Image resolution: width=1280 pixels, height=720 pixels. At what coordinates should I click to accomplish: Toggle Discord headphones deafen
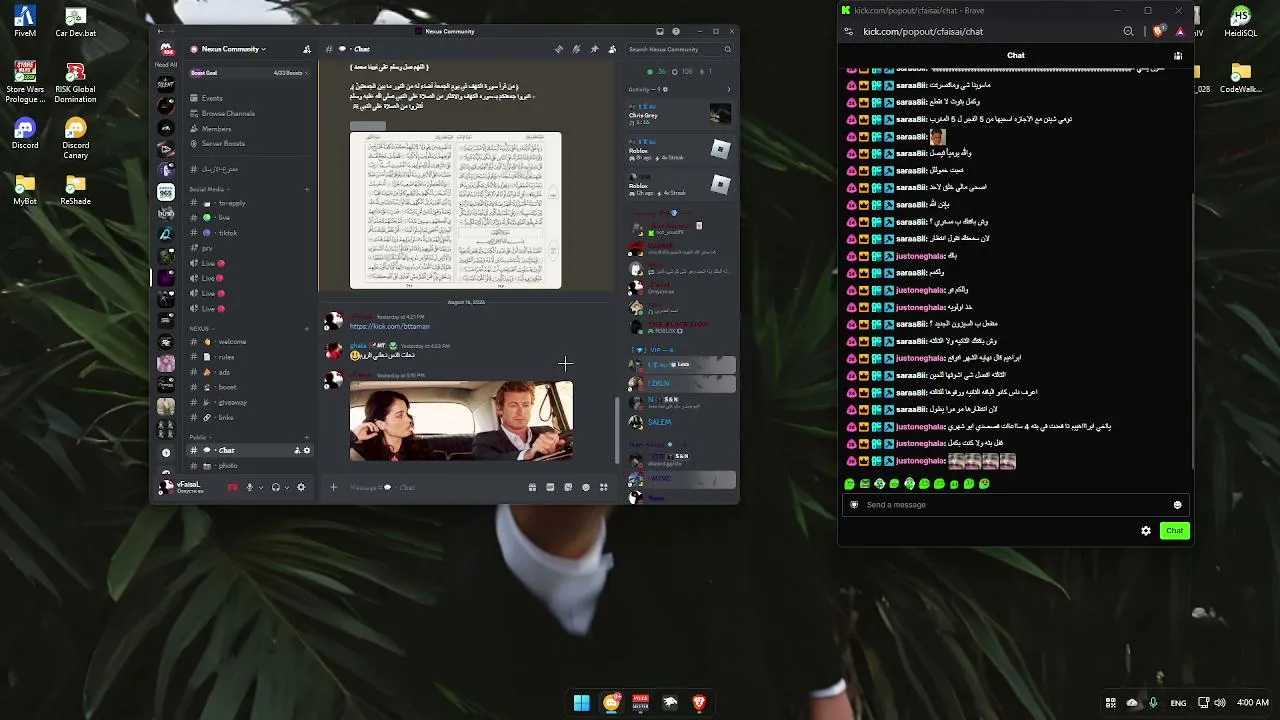pos(275,487)
